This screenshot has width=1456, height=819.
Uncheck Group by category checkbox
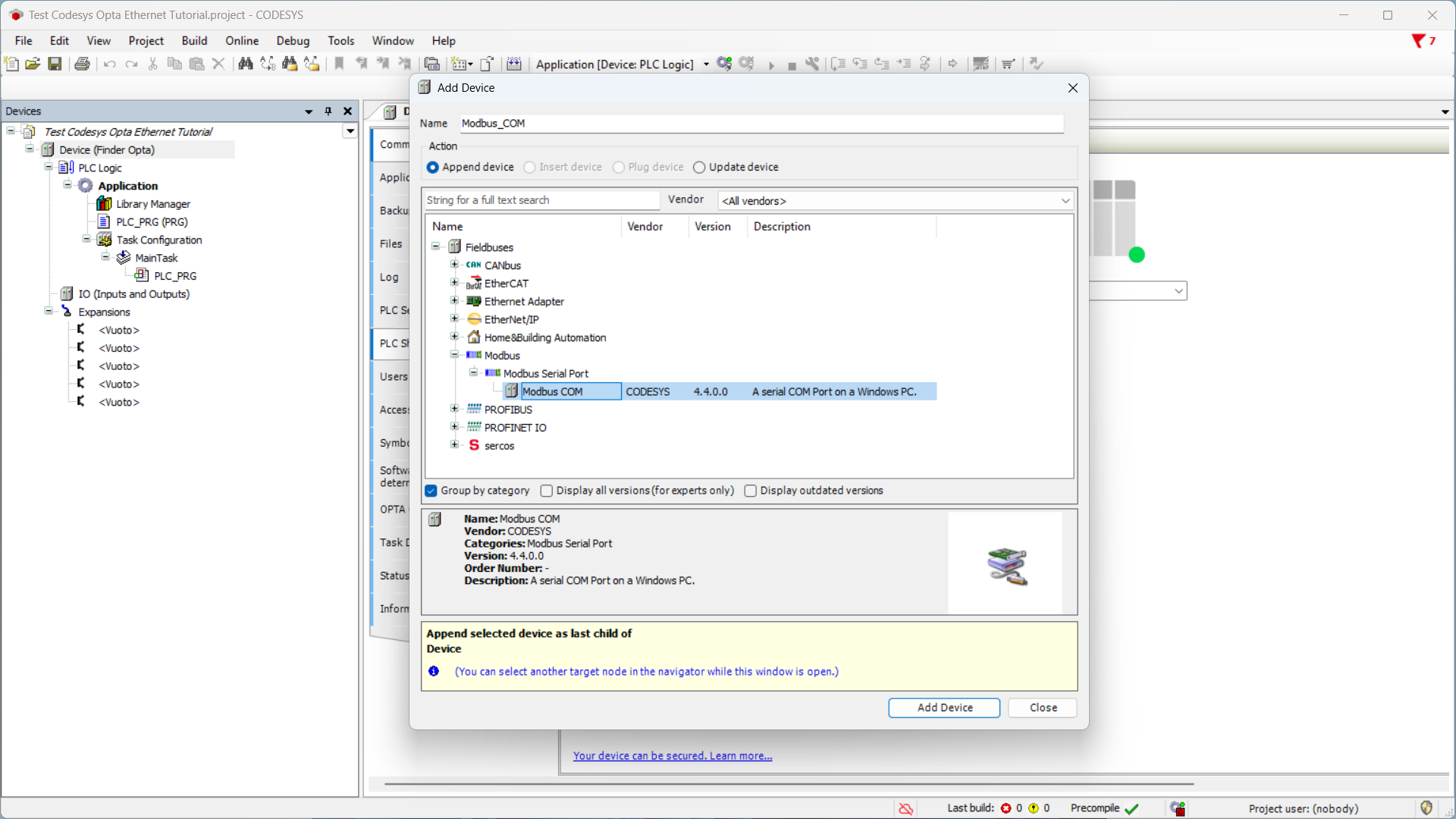click(431, 491)
